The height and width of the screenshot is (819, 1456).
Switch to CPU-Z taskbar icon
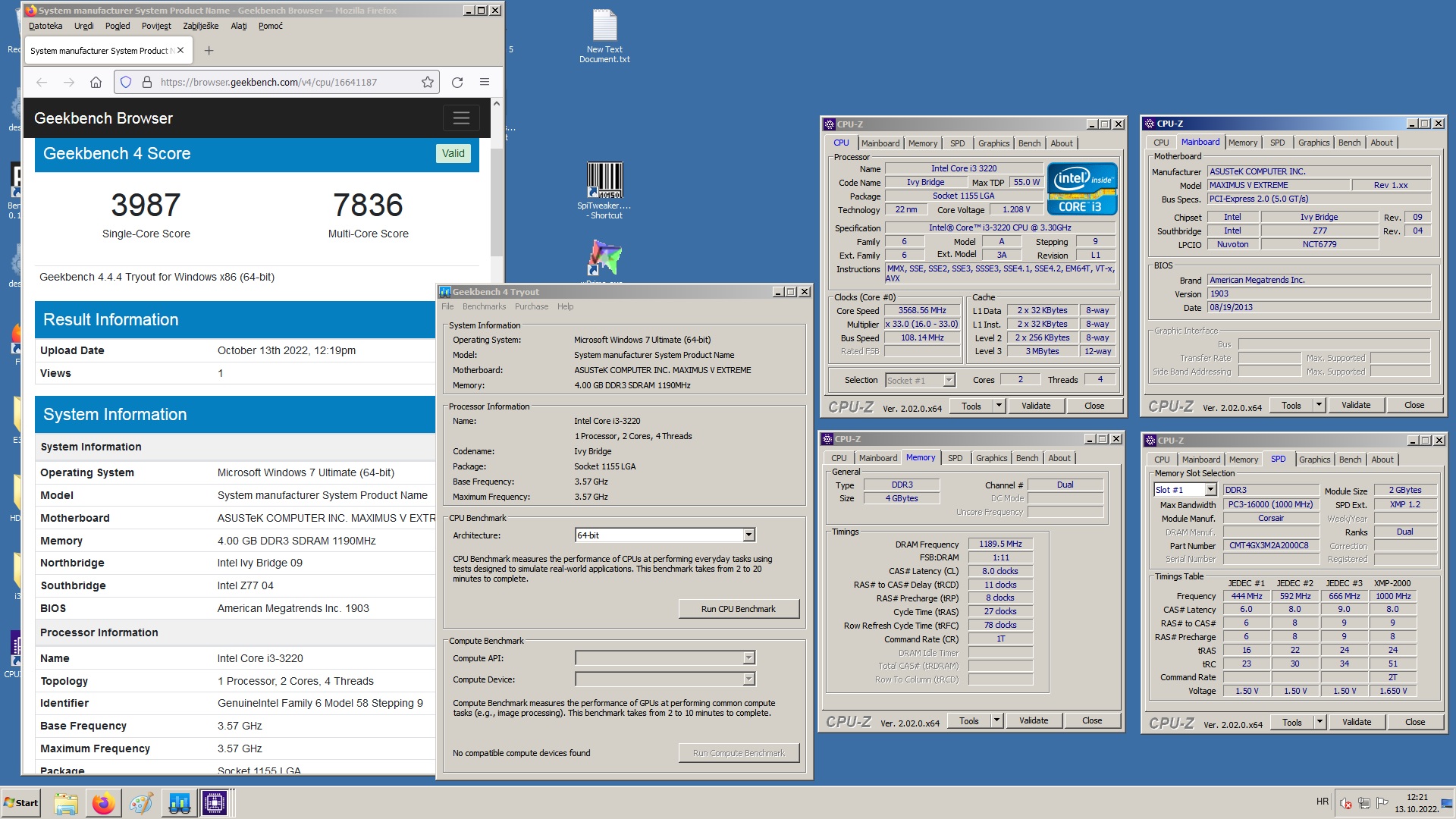pos(215,803)
